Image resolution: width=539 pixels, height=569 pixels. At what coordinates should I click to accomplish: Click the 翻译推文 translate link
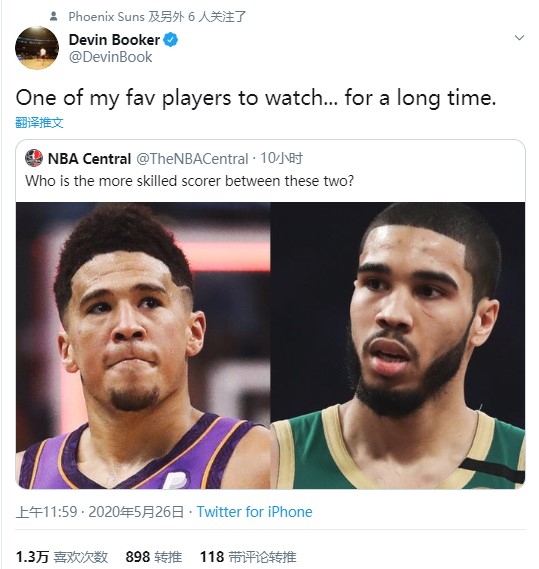point(39,122)
